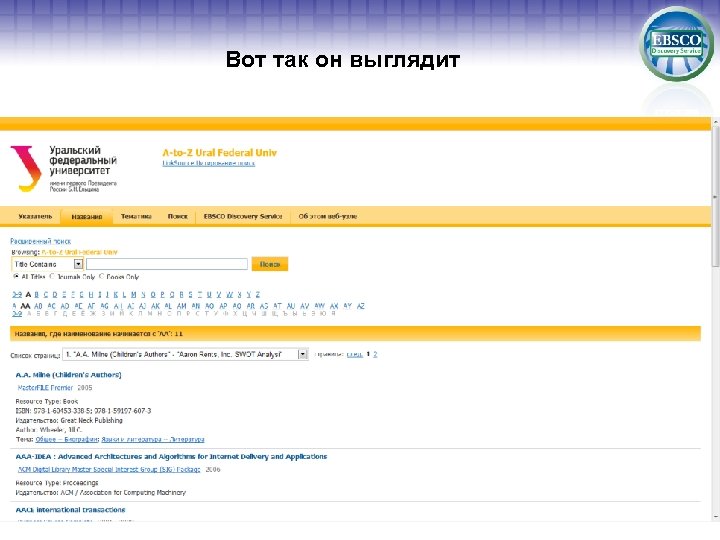Select the AC prefix link
The width and height of the screenshot is (720, 540).
51,306
